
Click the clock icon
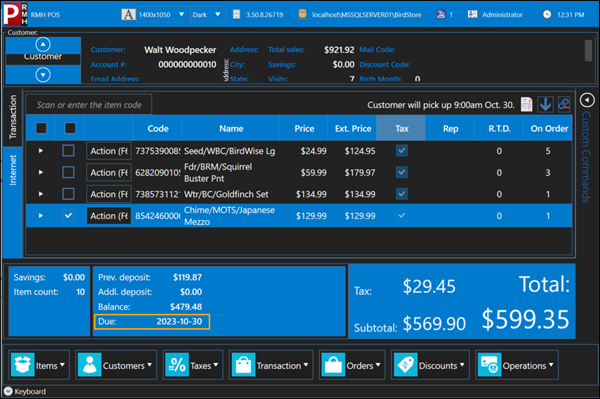point(547,15)
